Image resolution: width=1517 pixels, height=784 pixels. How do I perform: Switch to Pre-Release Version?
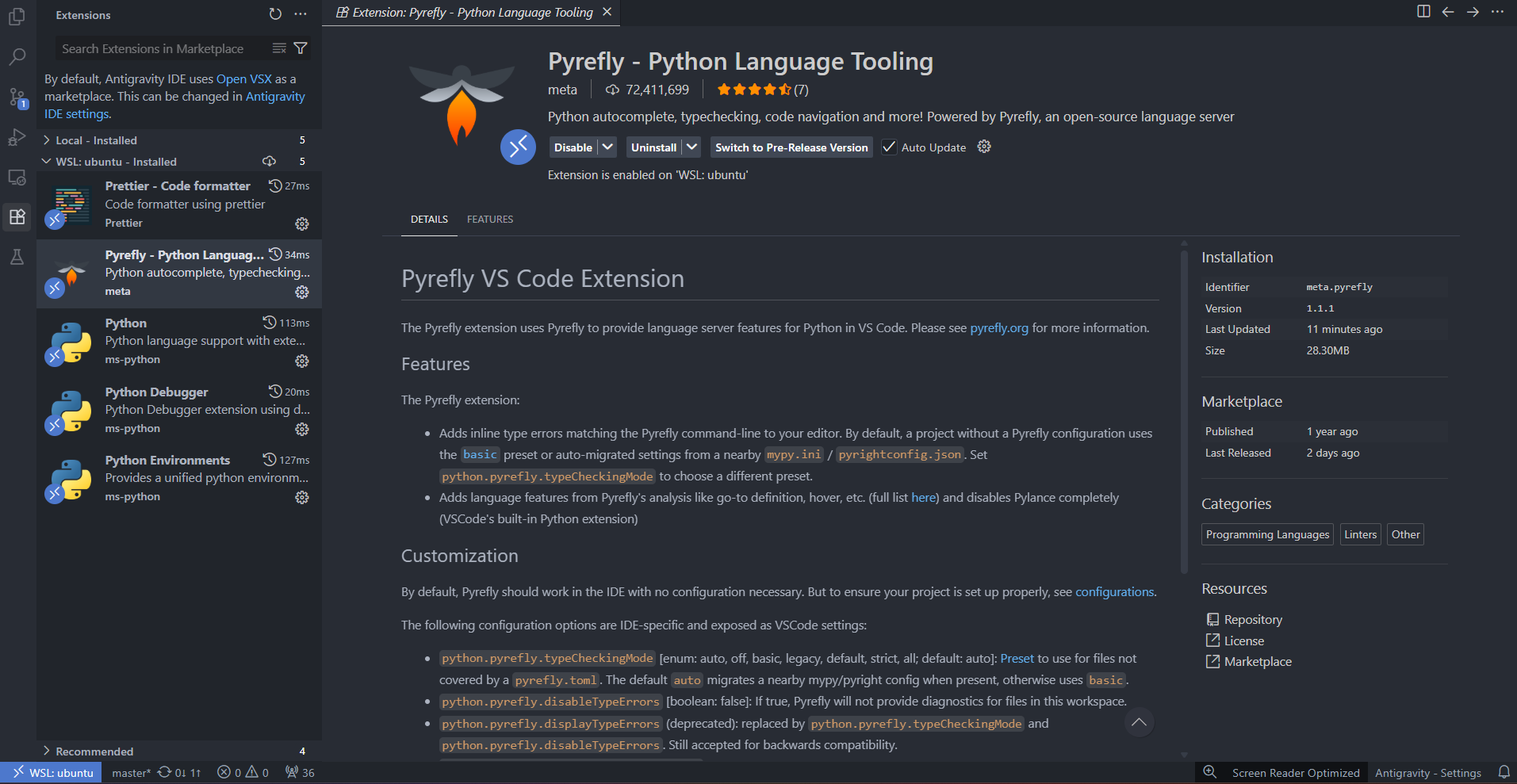point(791,147)
